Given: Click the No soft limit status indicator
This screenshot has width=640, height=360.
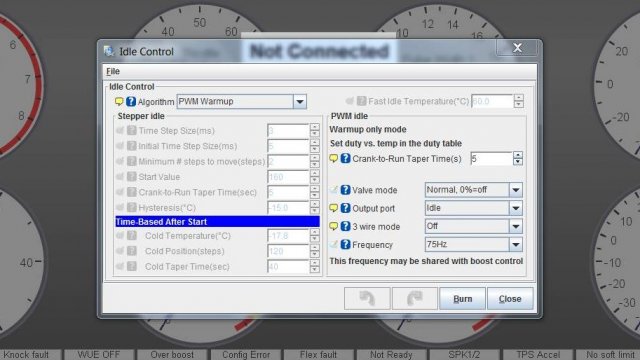Looking at the screenshot, I should 608,355.
